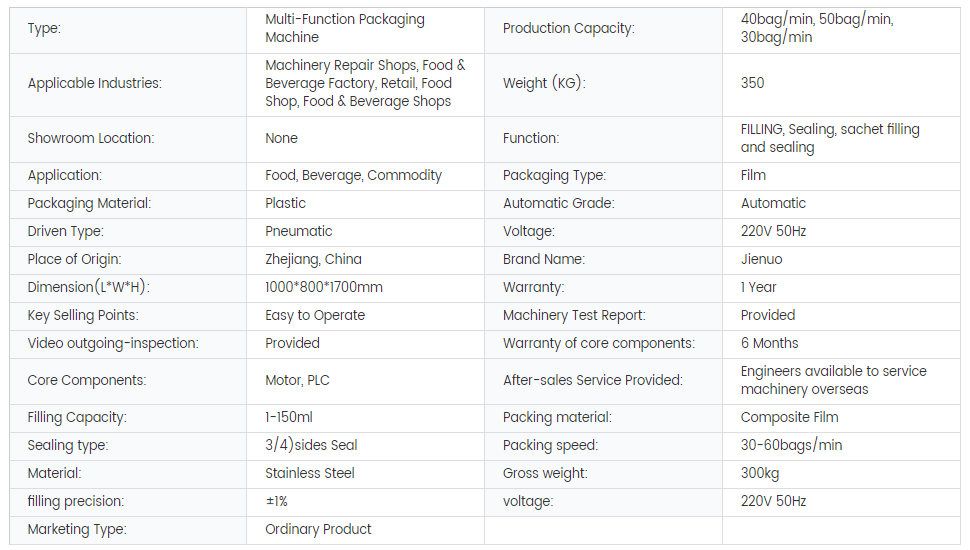
Task: Click the 'Ordinary Product' marketing type value
Action: (318, 529)
